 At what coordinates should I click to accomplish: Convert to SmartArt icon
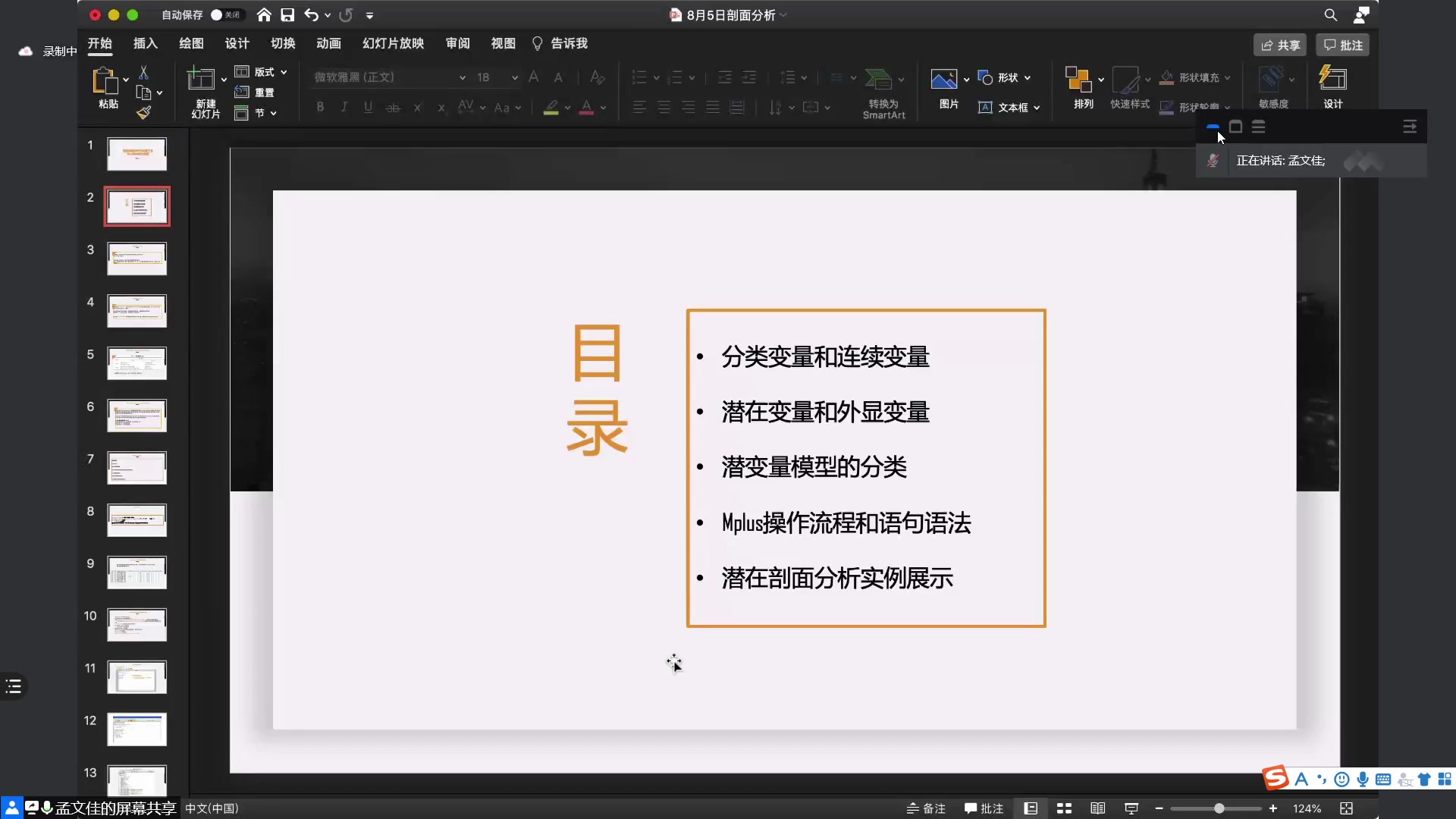point(878,79)
